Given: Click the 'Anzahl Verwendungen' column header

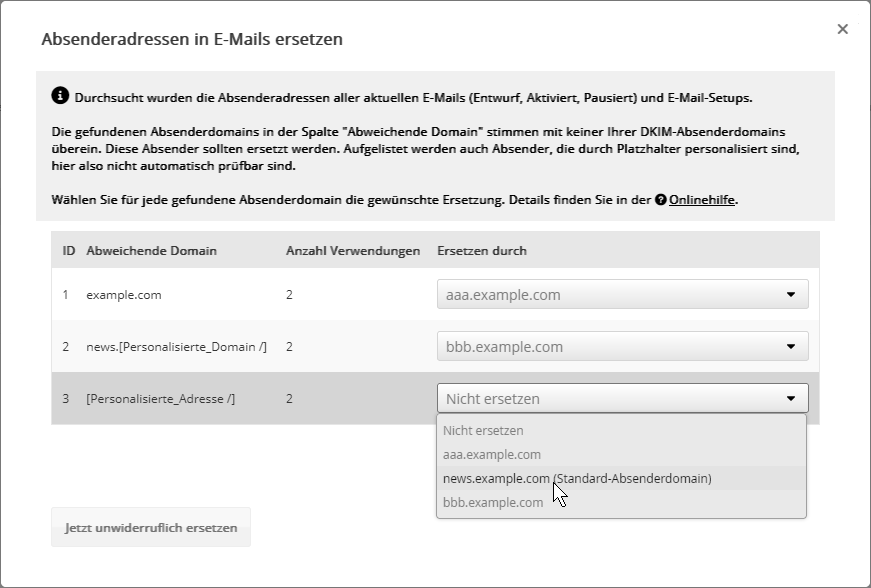Looking at the screenshot, I should pos(352,250).
